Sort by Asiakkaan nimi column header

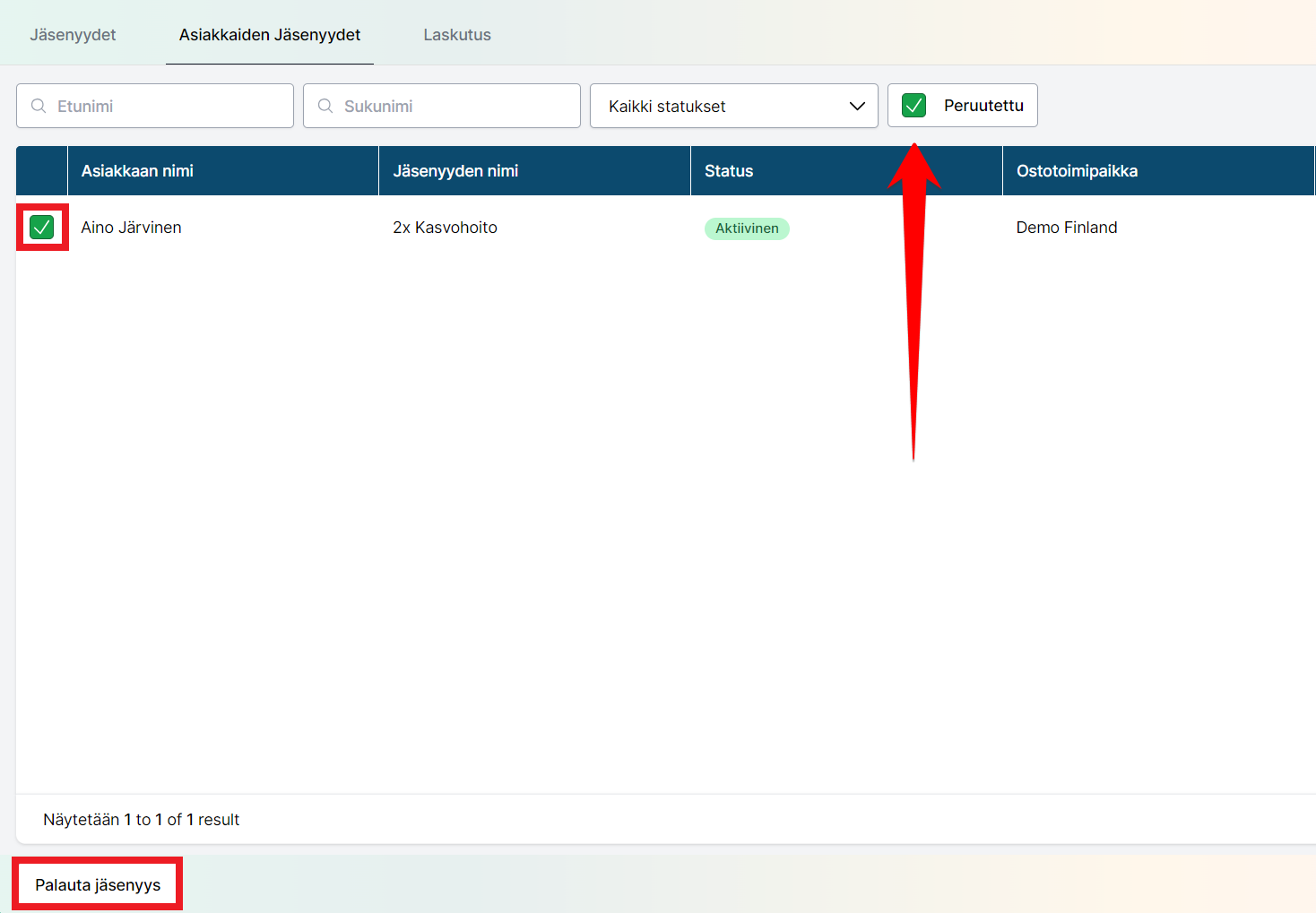click(x=137, y=171)
